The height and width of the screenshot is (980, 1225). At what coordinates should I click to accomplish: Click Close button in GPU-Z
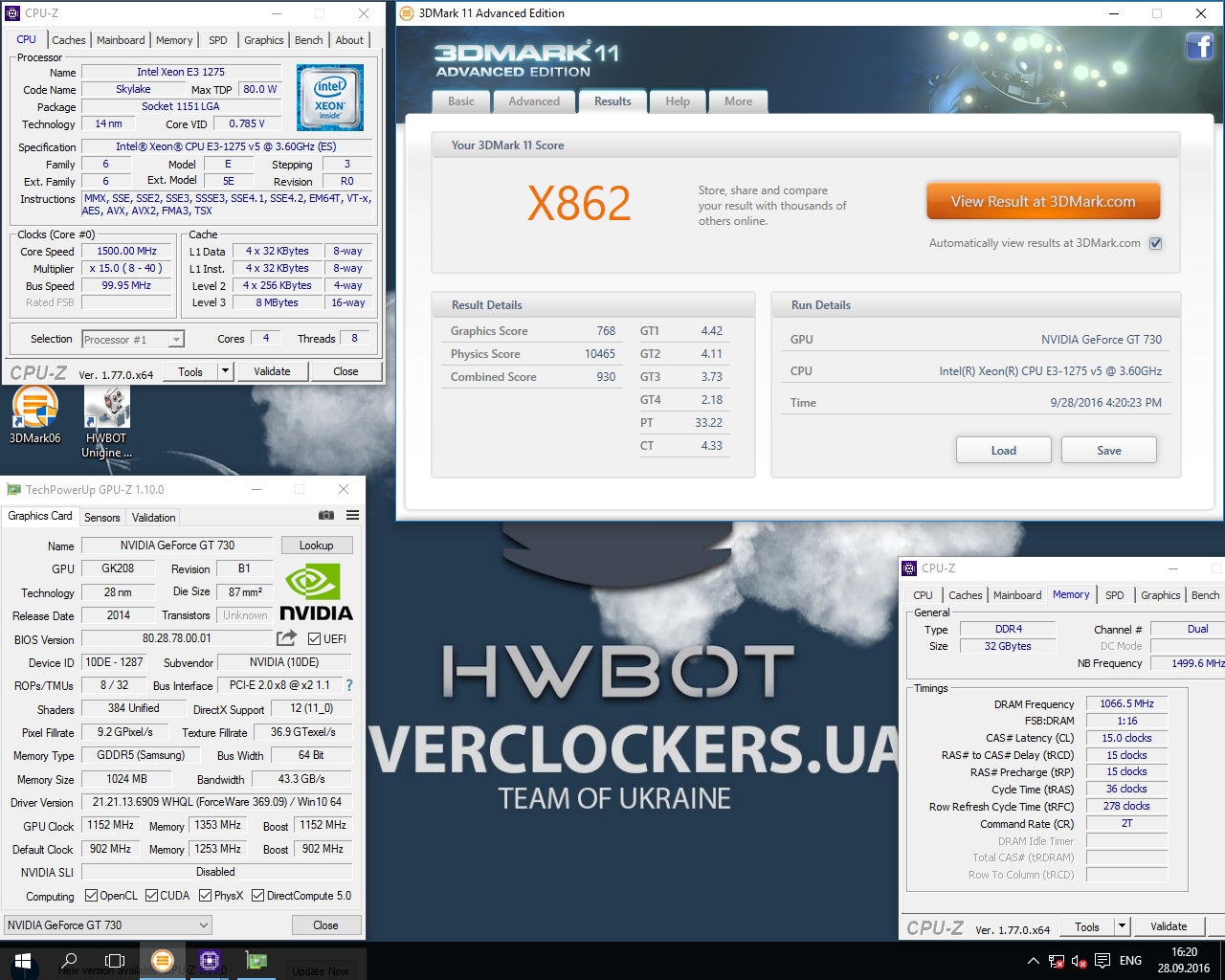(325, 925)
